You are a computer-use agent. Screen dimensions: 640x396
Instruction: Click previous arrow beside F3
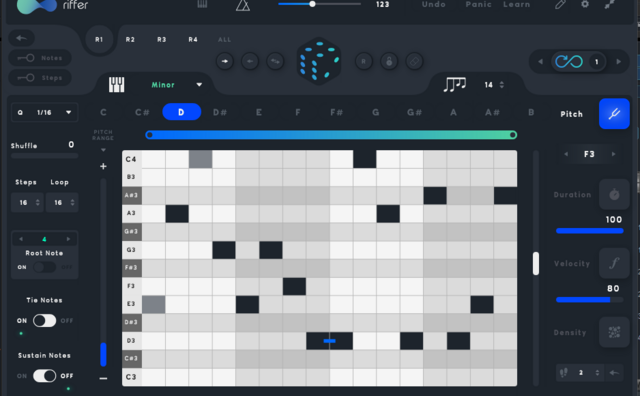point(566,154)
